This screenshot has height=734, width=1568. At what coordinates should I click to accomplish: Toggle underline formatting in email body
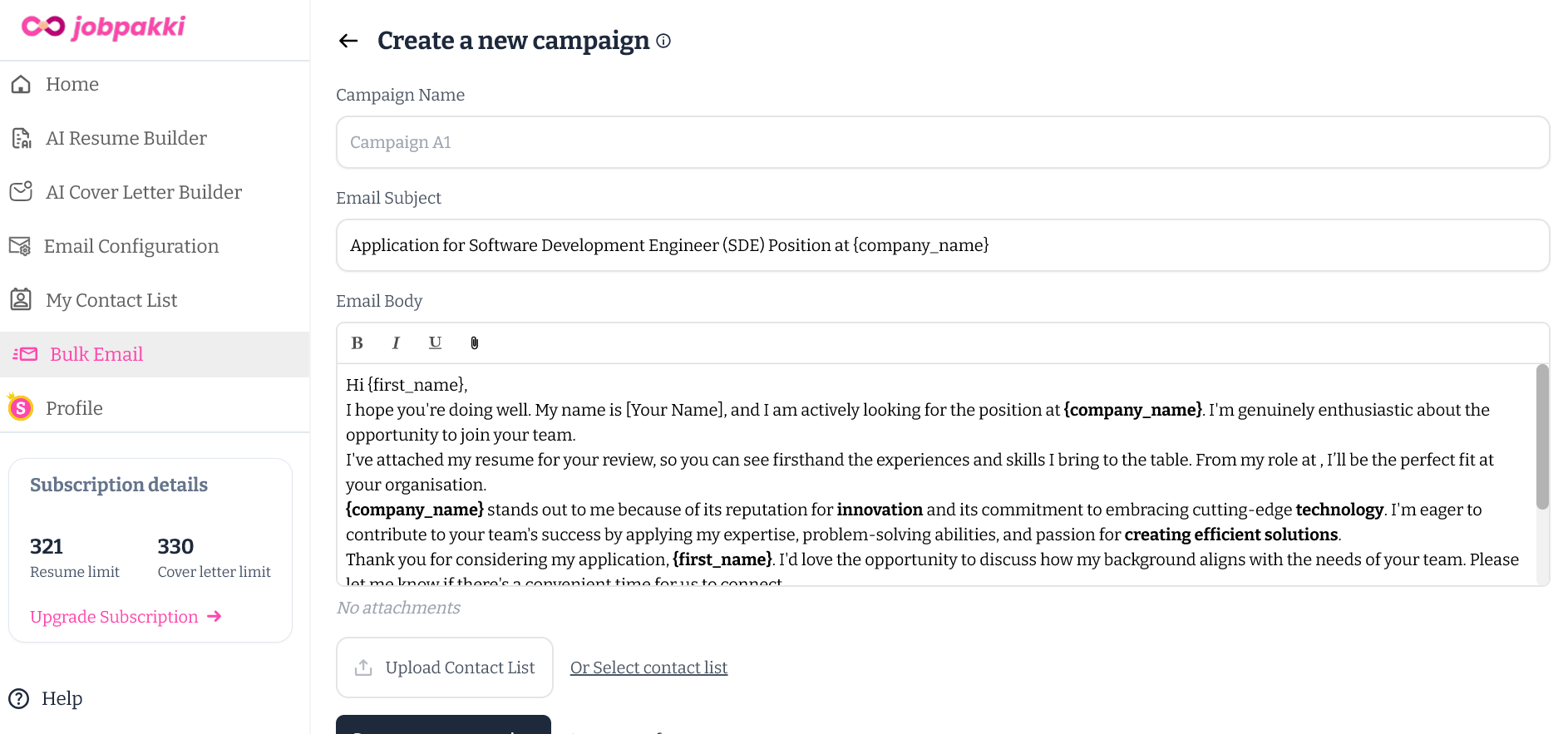click(x=435, y=343)
